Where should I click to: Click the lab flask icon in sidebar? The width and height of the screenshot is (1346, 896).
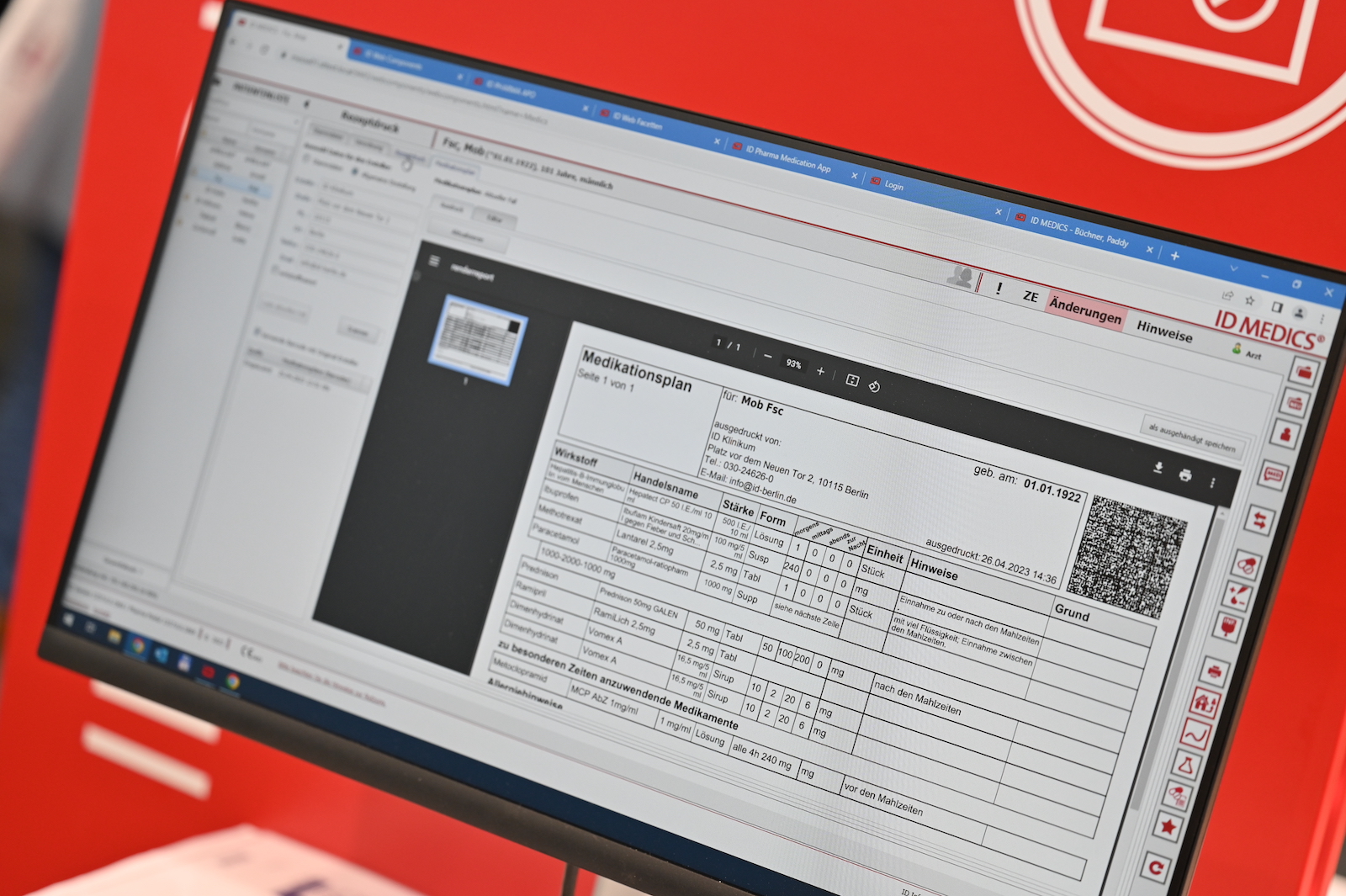tap(1185, 765)
